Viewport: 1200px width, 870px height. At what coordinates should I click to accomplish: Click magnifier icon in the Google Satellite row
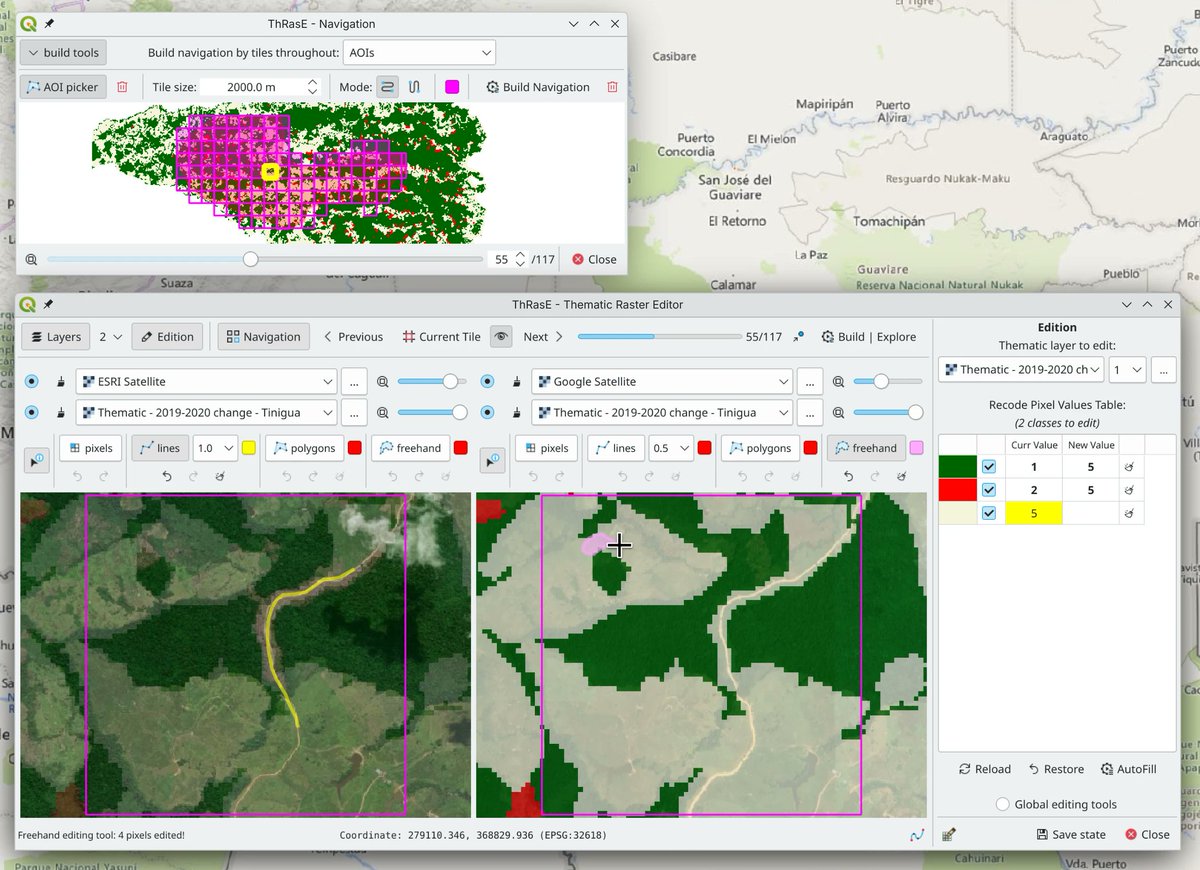tap(838, 382)
